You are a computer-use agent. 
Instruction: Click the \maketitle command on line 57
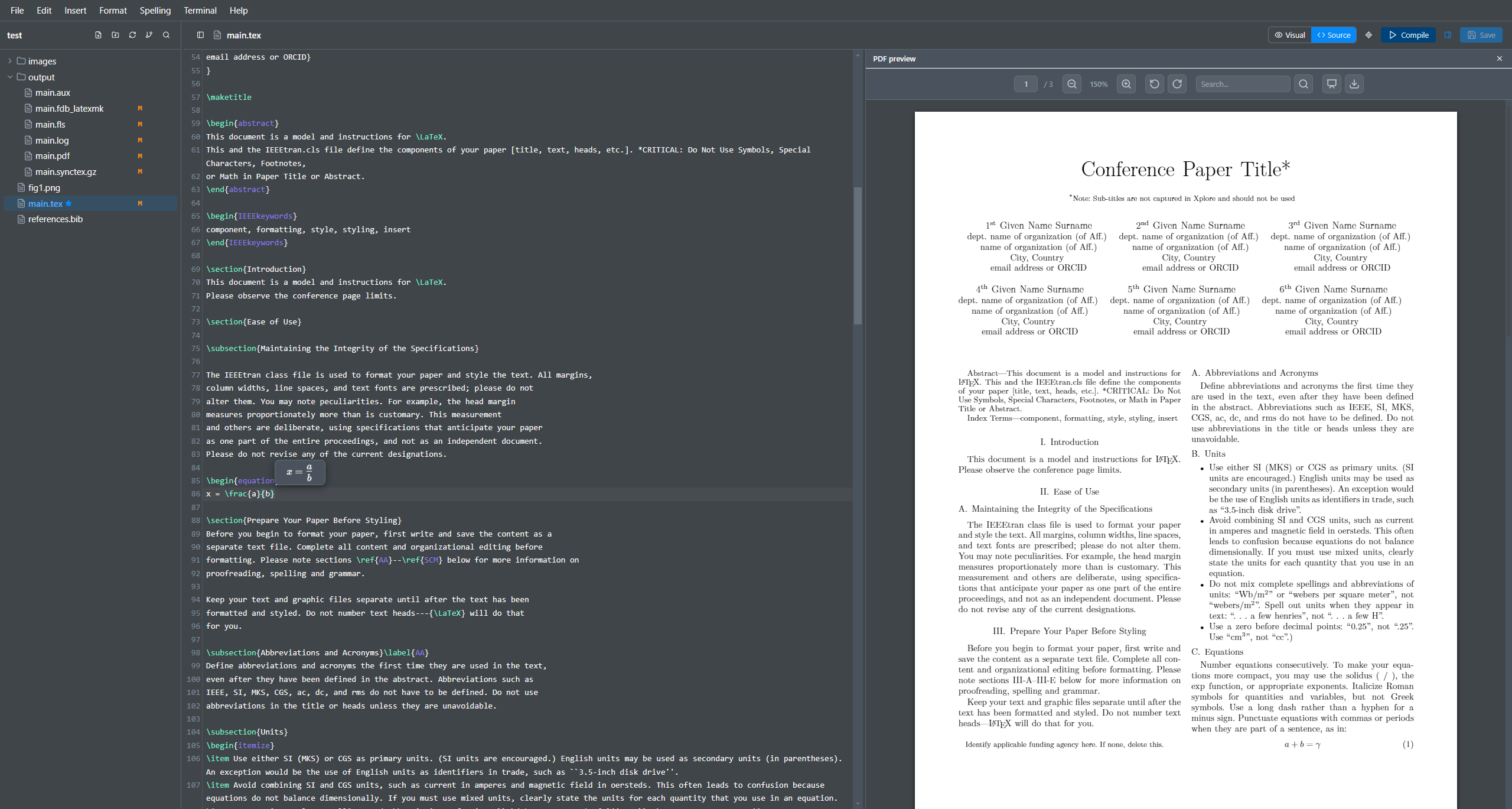click(x=229, y=97)
